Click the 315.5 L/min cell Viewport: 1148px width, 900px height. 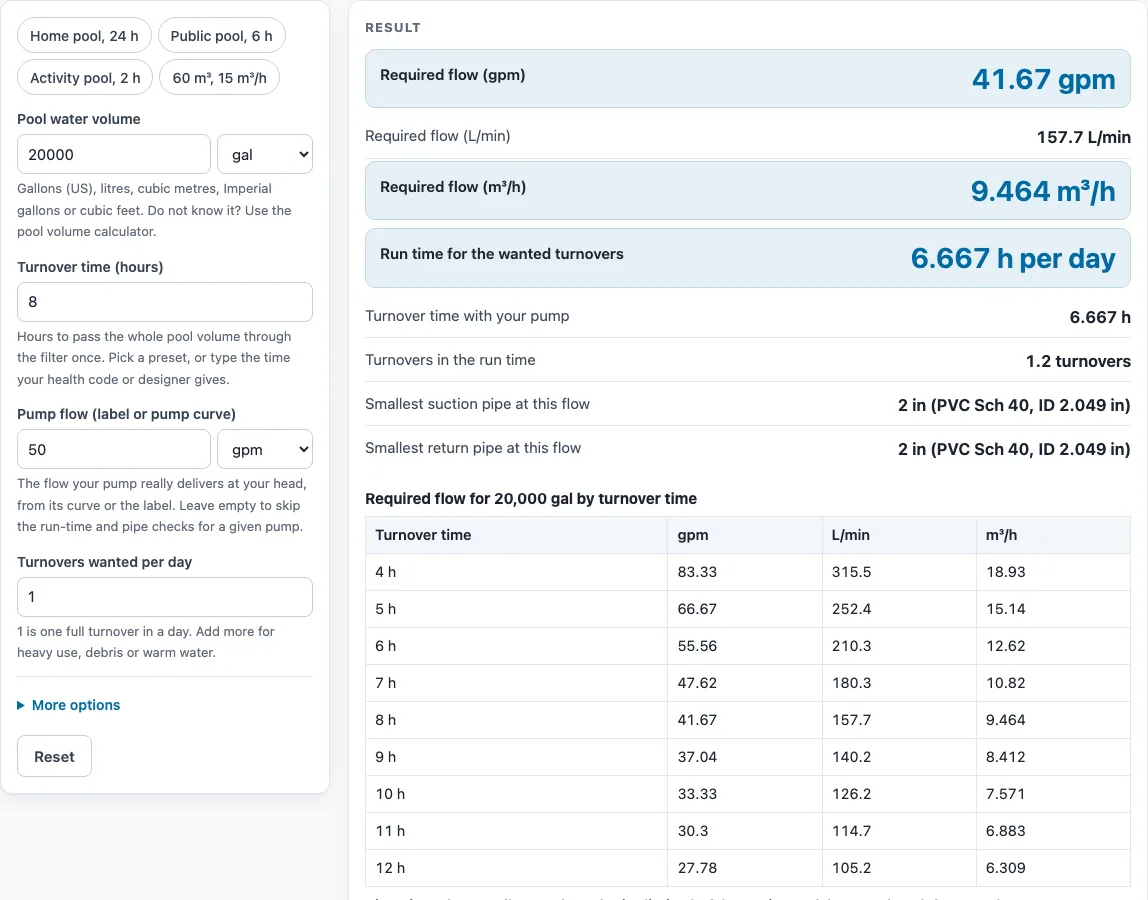[x=899, y=572]
